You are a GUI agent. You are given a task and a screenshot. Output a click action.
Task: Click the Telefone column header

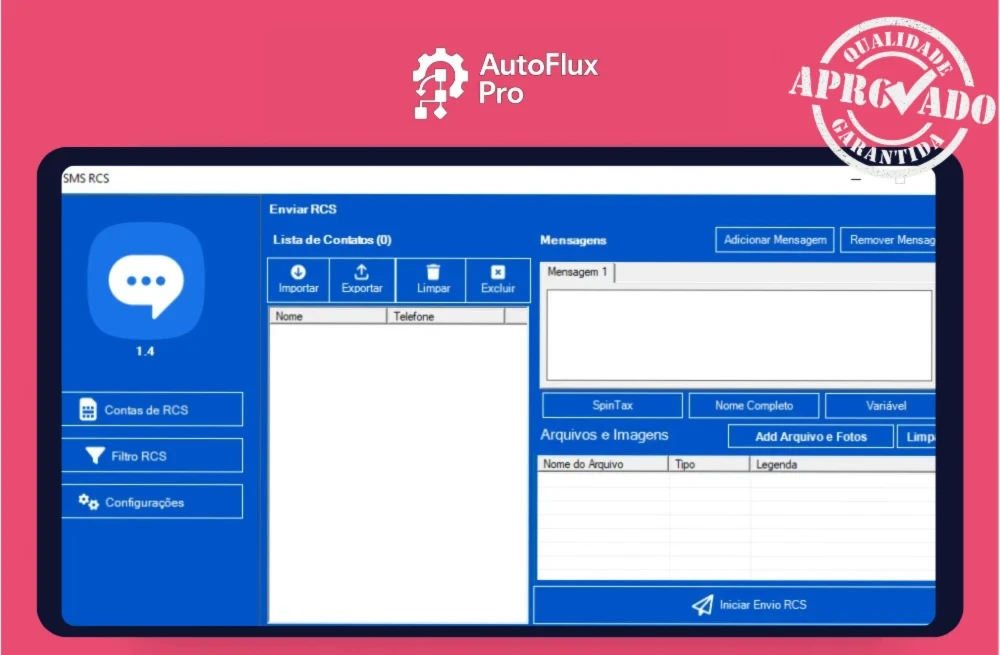[445, 316]
